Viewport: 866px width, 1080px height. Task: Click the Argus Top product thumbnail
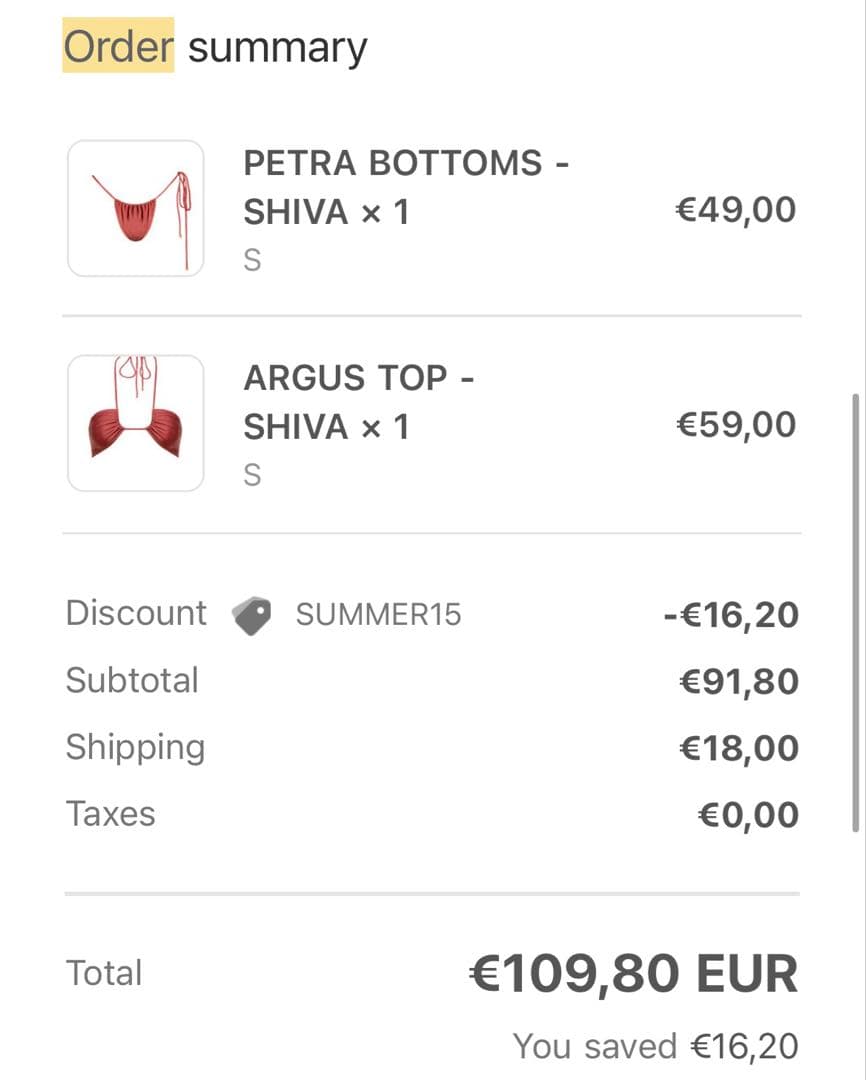click(x=136, y=423)
